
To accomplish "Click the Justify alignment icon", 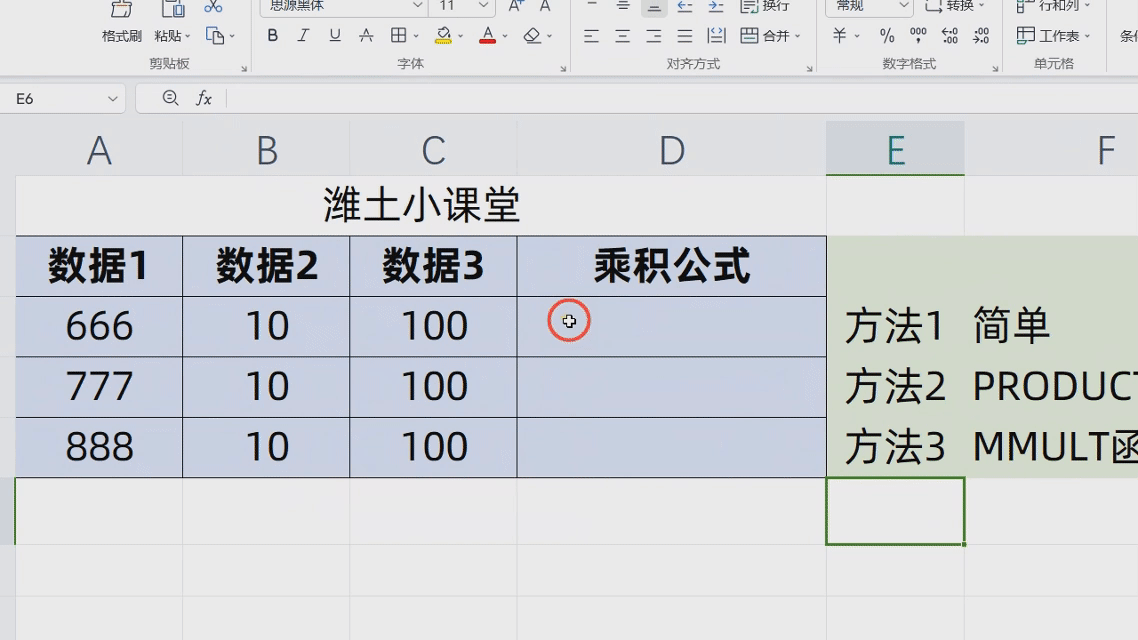I will coord(684,36).
